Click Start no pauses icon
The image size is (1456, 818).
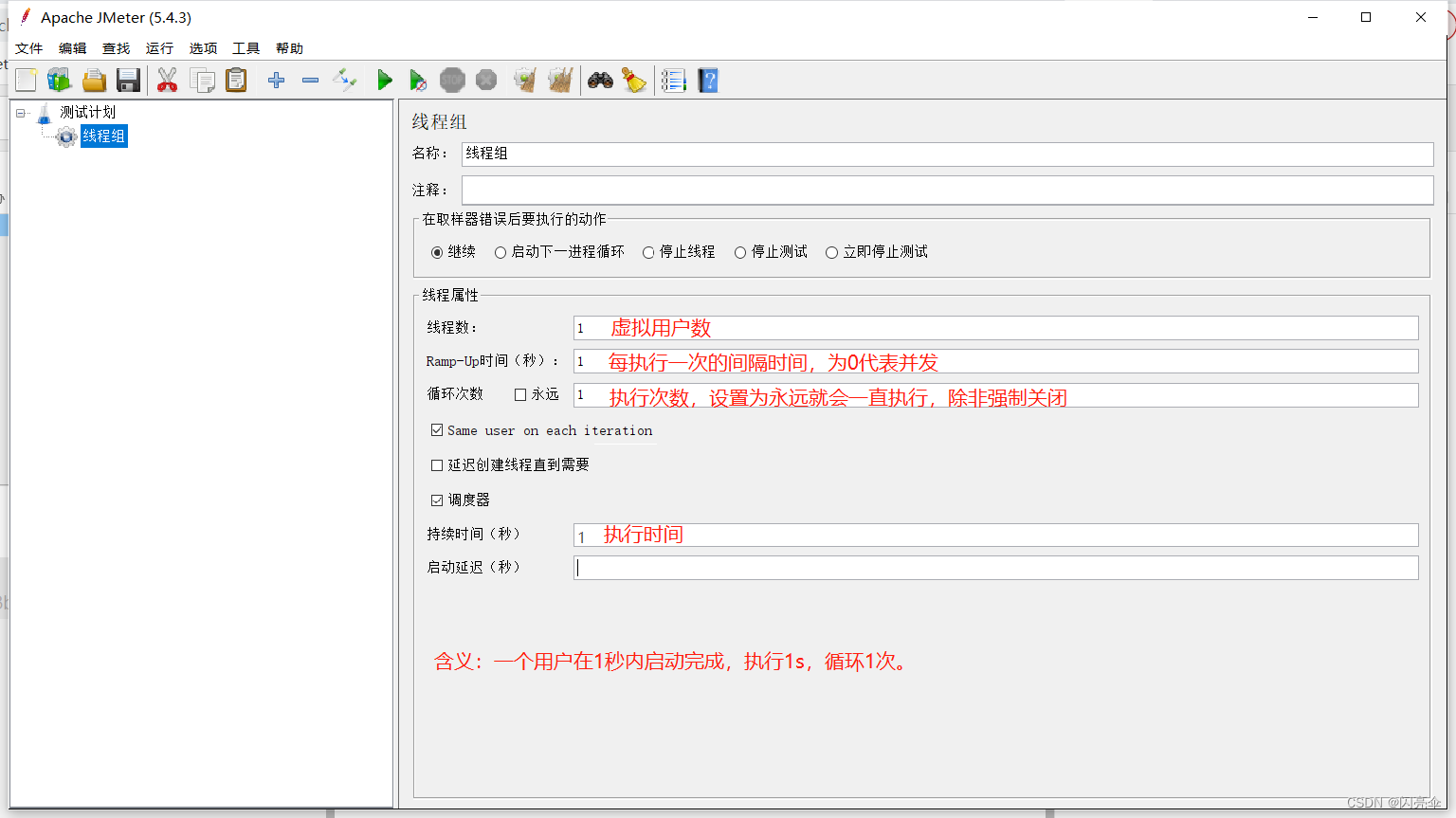pos(418,81)
